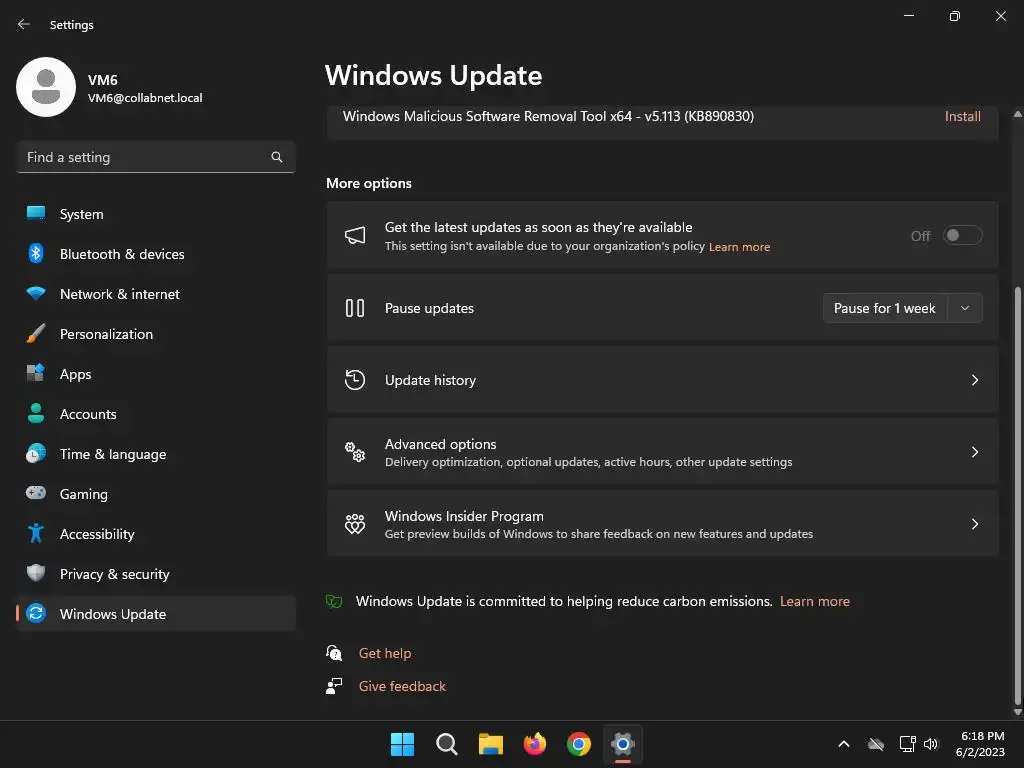
Task: Select the Accessibility label in sidebar
Action: [97, 534]
